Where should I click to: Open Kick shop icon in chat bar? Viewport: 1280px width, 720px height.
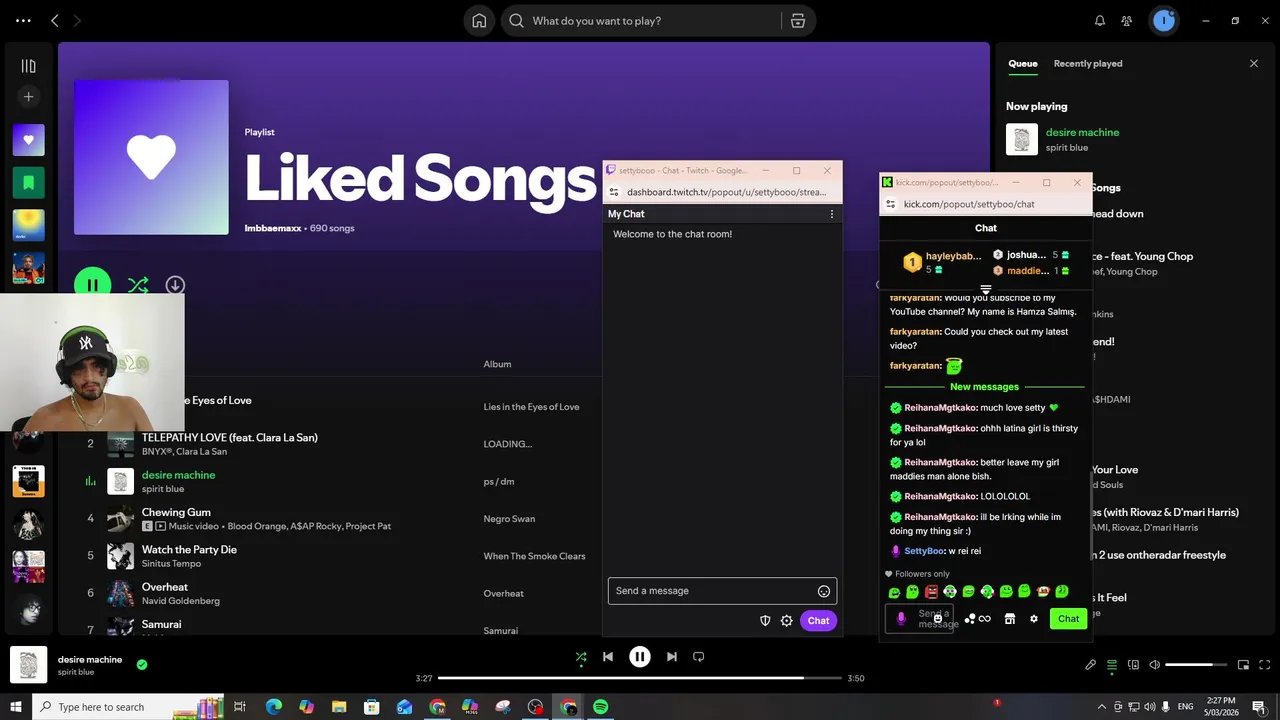pos(1010,619)
